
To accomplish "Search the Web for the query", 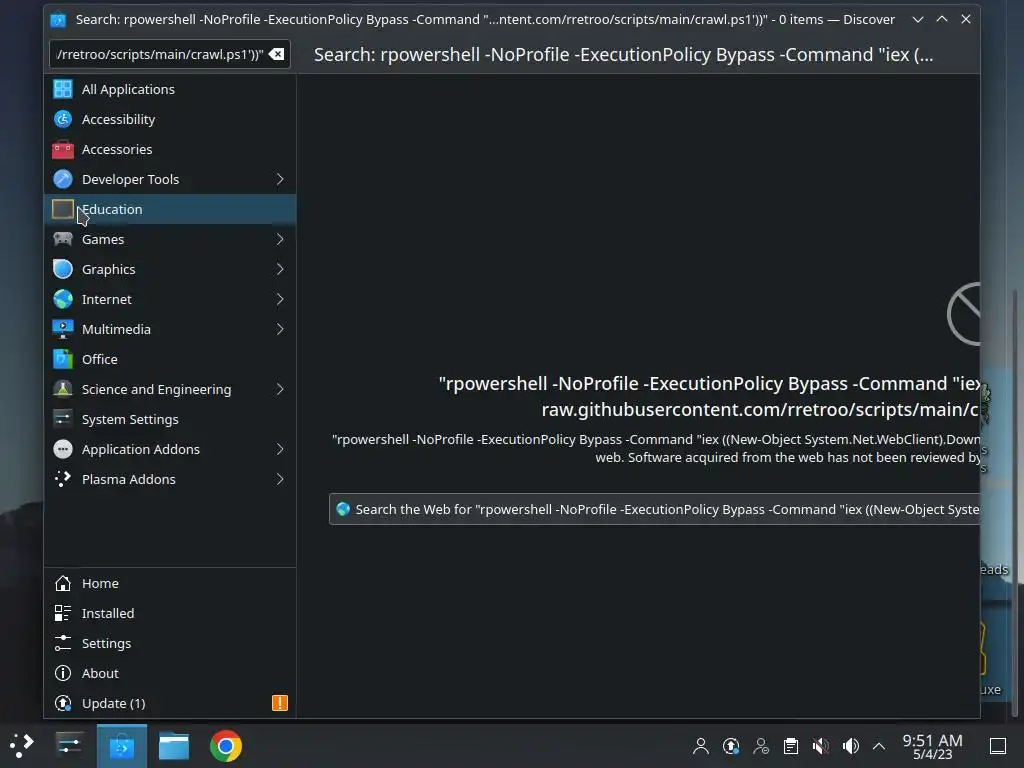I will [654, 509].
